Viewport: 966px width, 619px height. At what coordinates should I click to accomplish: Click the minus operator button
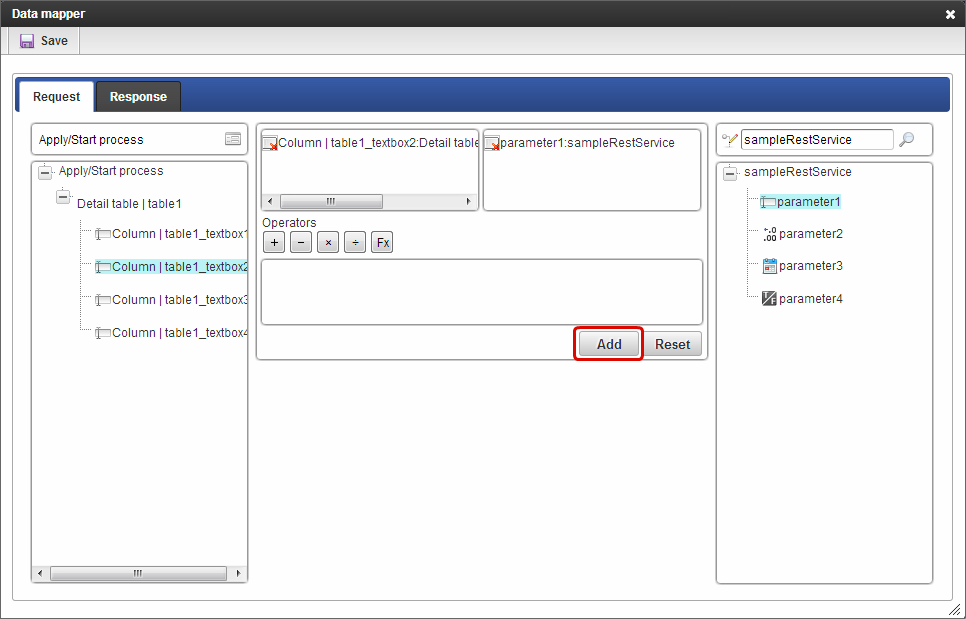(301, 243)
